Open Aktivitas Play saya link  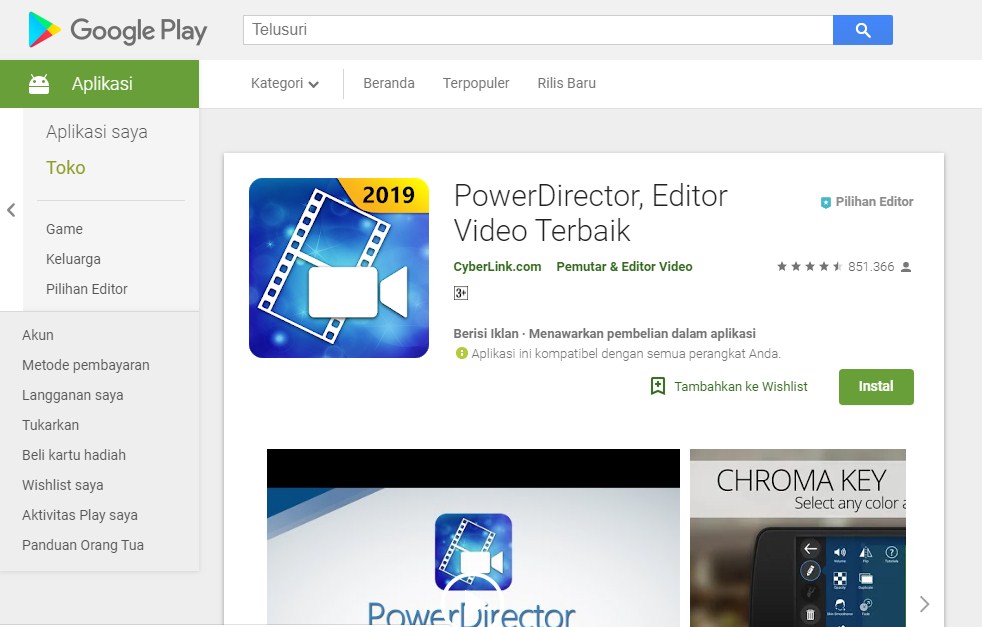tap(80, 516)
